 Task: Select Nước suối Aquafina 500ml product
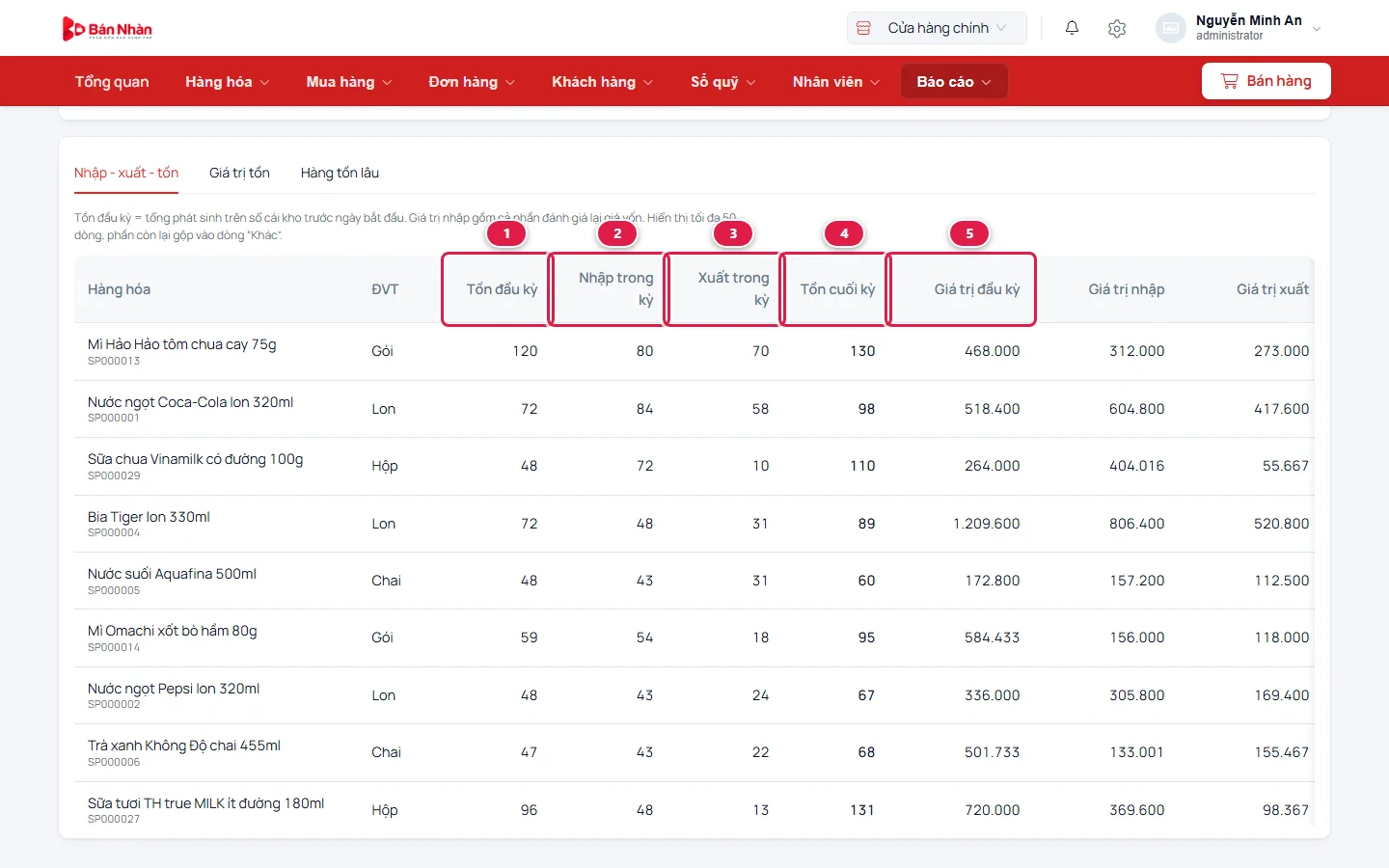[172, 574]
